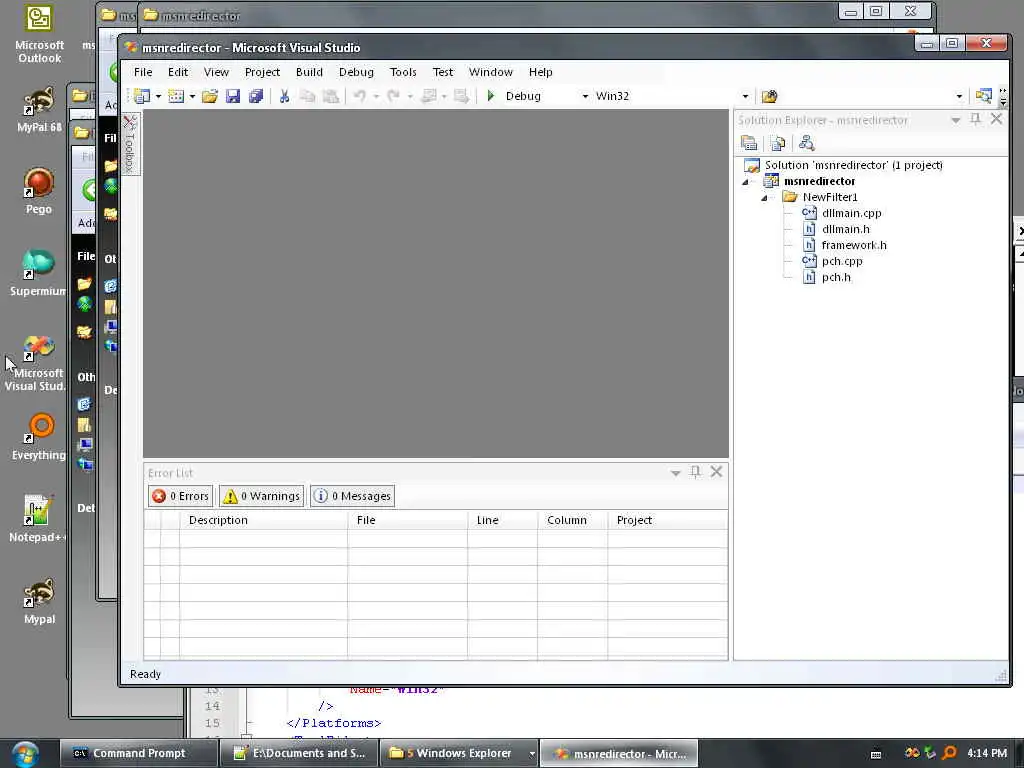This screenshot has height=768, width=1024.
Task: Open the Project menu
Action: point(263,72)
